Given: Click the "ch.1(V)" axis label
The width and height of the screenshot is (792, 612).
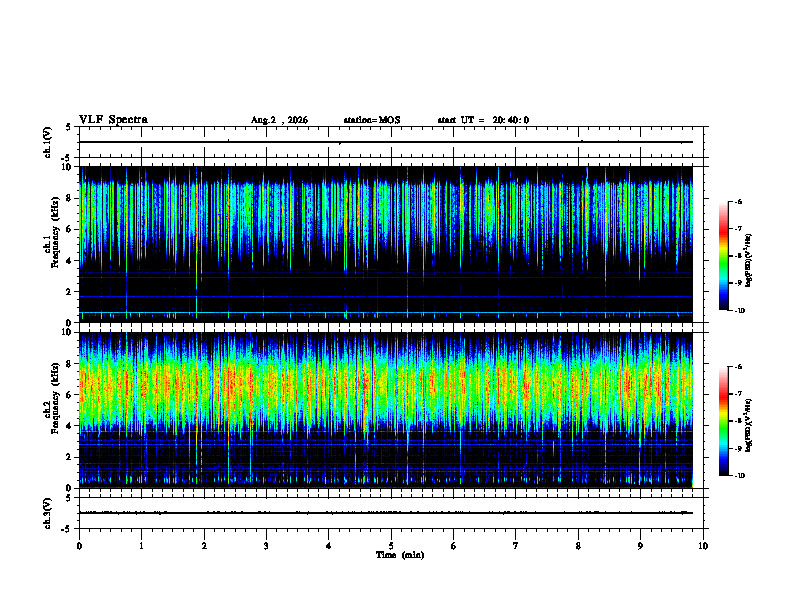Looking at the screenshot, I should pyautogui.click(x=47, y=142).
